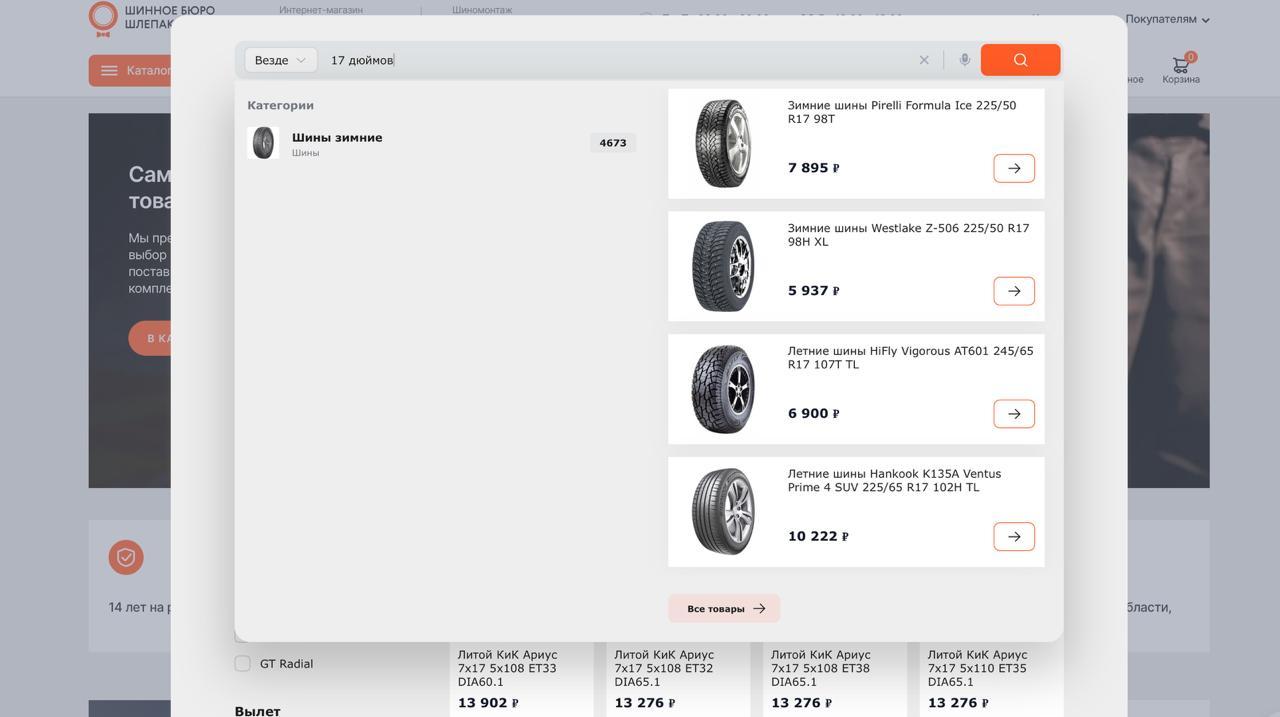Click the 4673 item count badge
Viewport: 1280px width, 717px height.
tap(613, 143)
